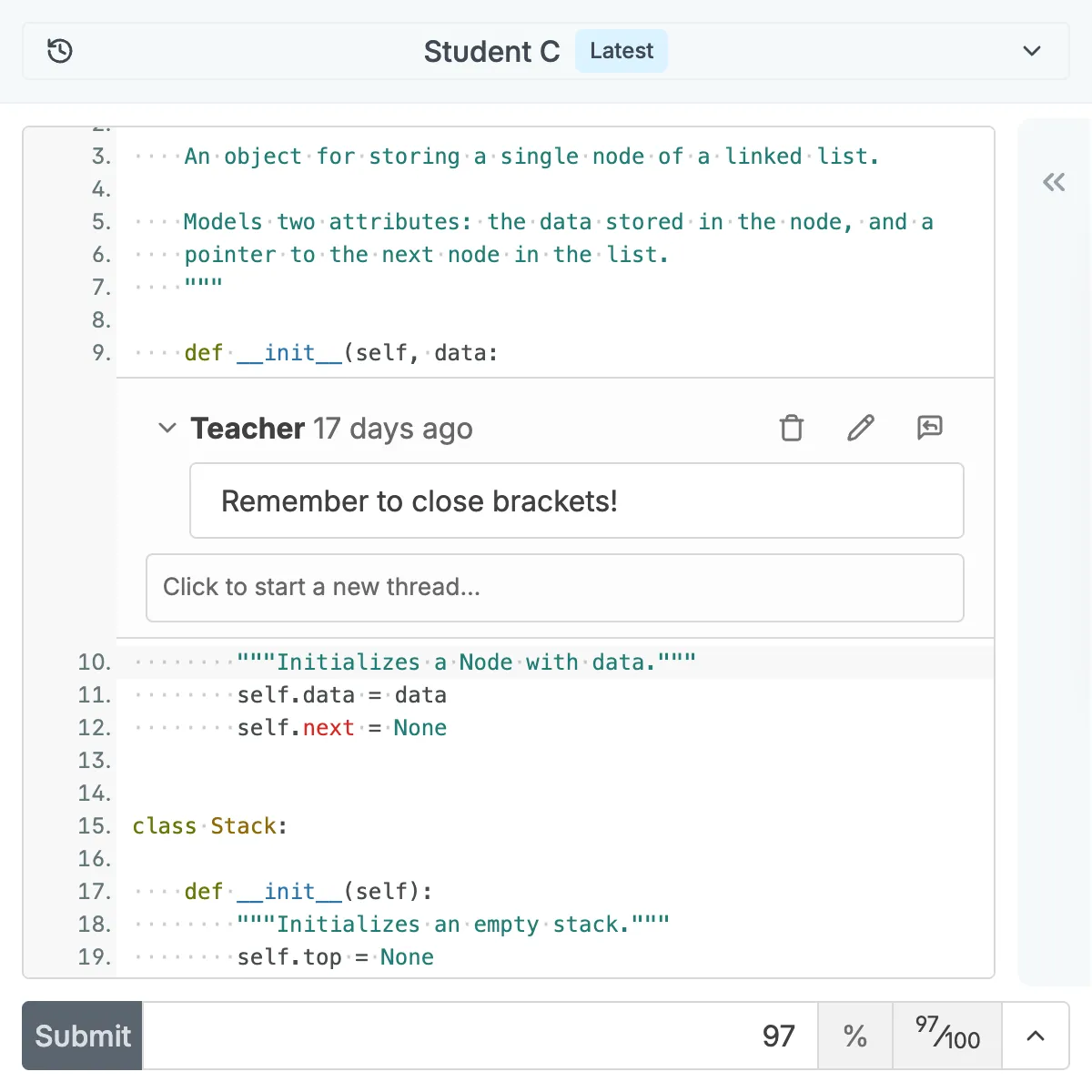Open the version history clock icon

tap(59, 51)
